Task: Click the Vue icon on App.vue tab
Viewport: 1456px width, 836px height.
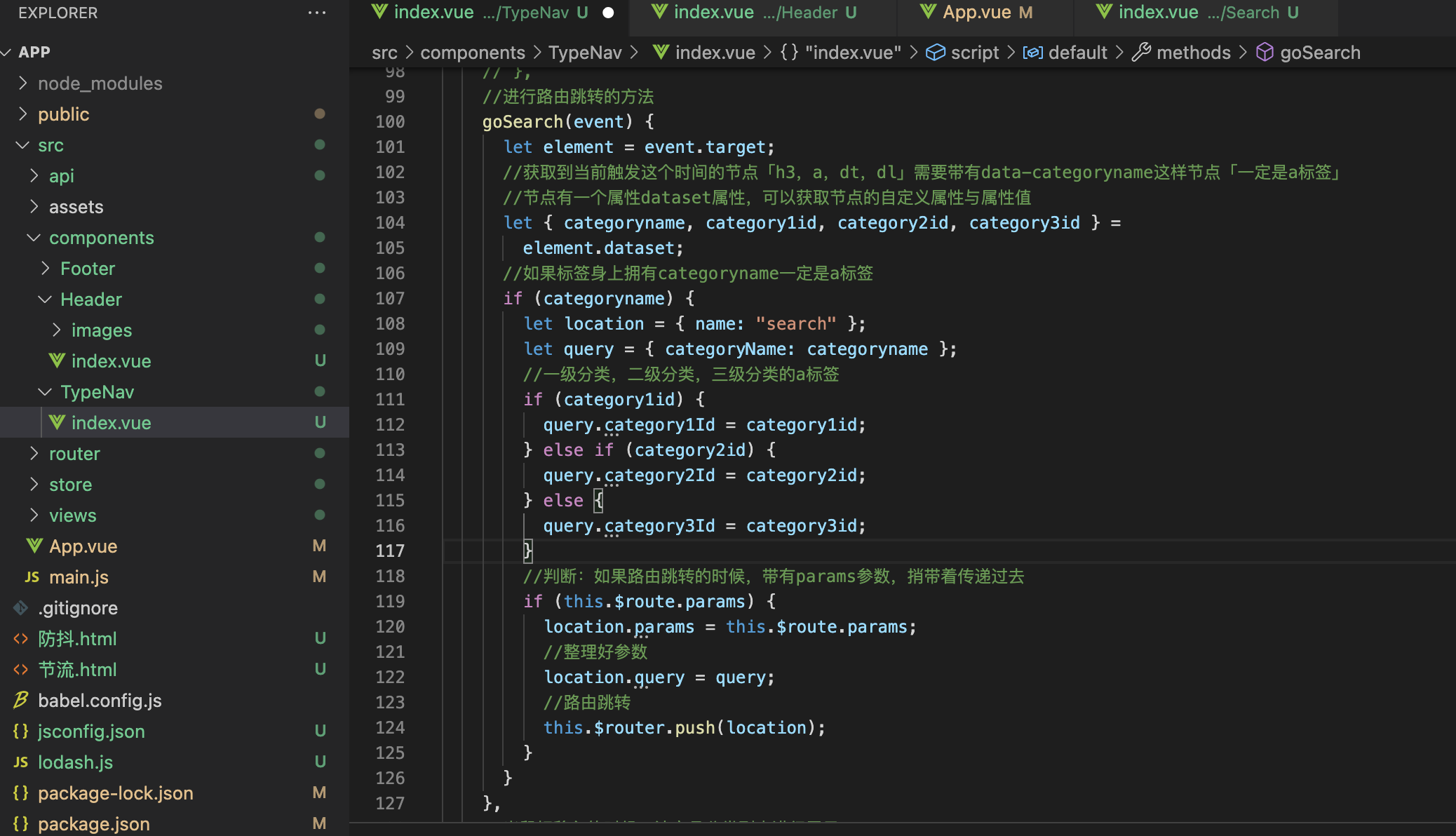Action: pyautogui.click(x=928, y=12)
